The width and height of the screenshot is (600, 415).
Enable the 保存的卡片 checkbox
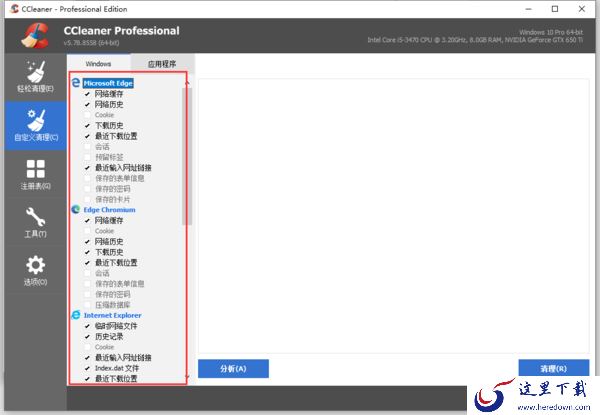click(x=87, y=199)
